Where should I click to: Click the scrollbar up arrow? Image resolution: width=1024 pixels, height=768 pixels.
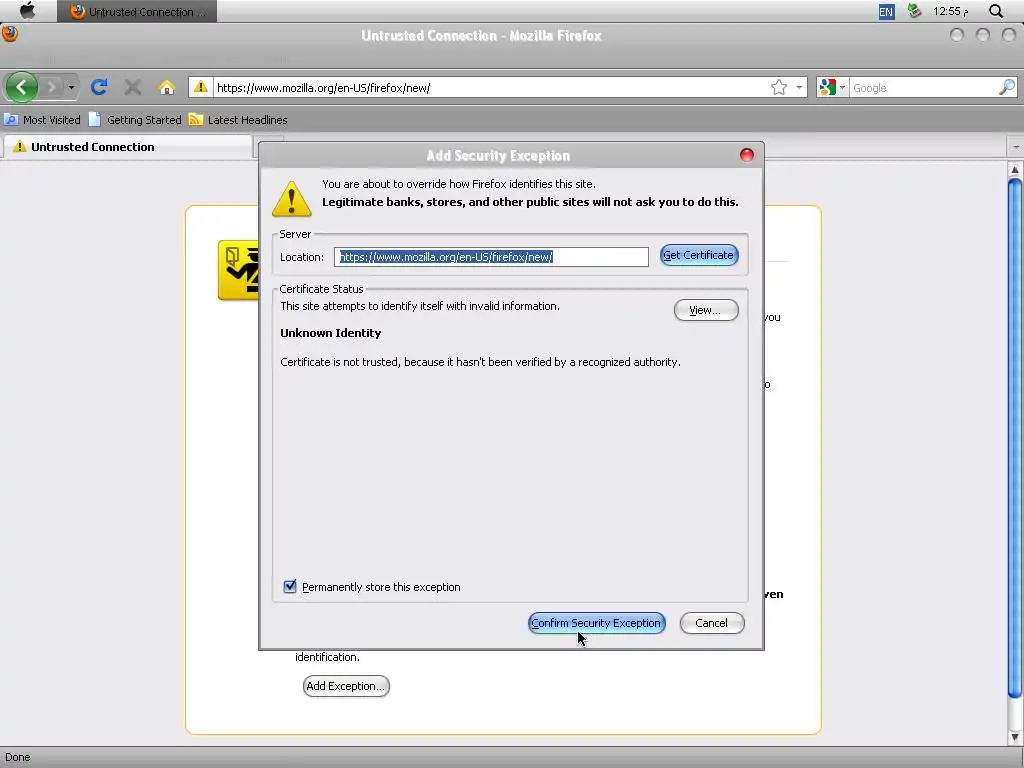(x=1015, y=170)
